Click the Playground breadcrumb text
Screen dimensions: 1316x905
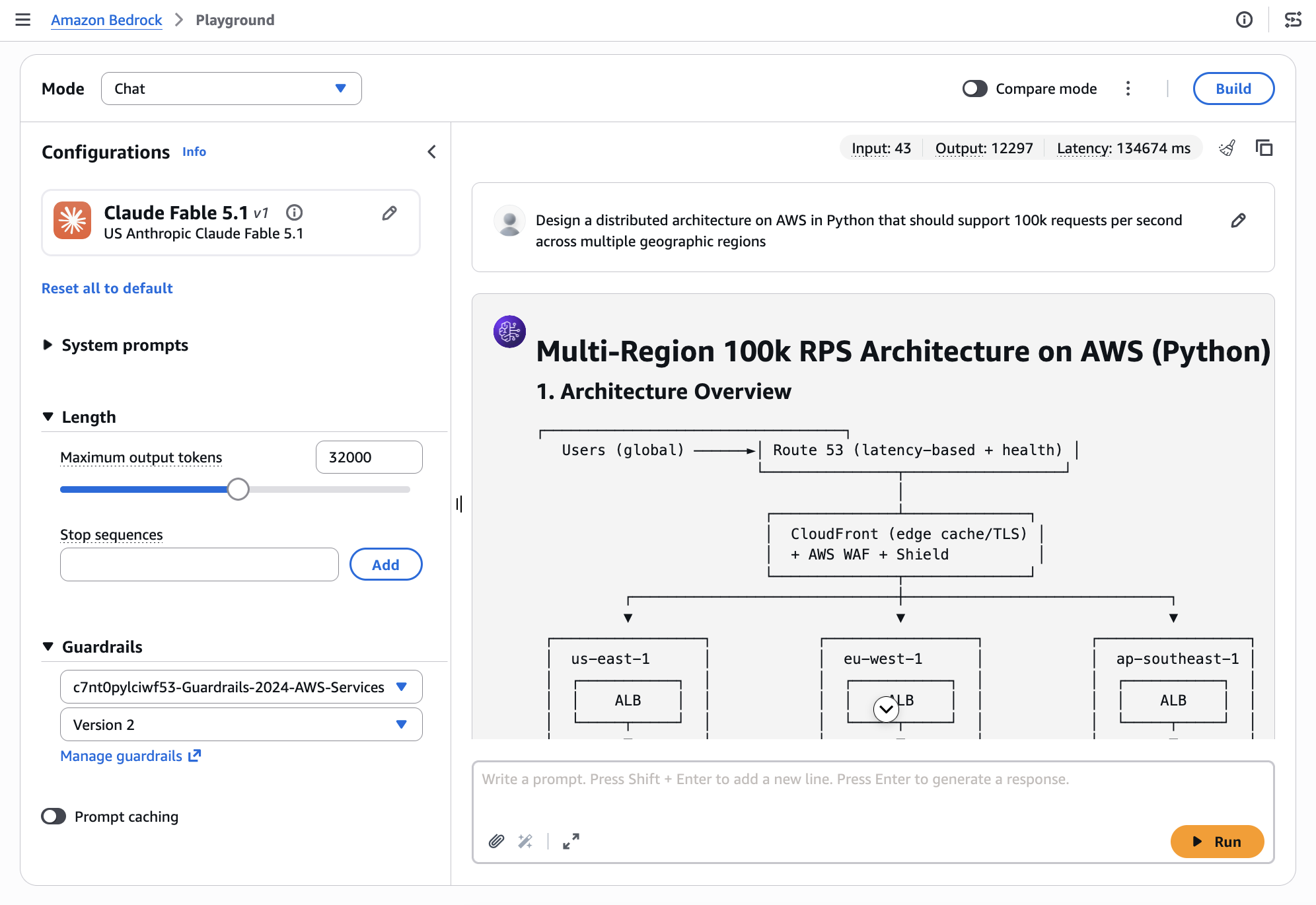tap(235, 20)
